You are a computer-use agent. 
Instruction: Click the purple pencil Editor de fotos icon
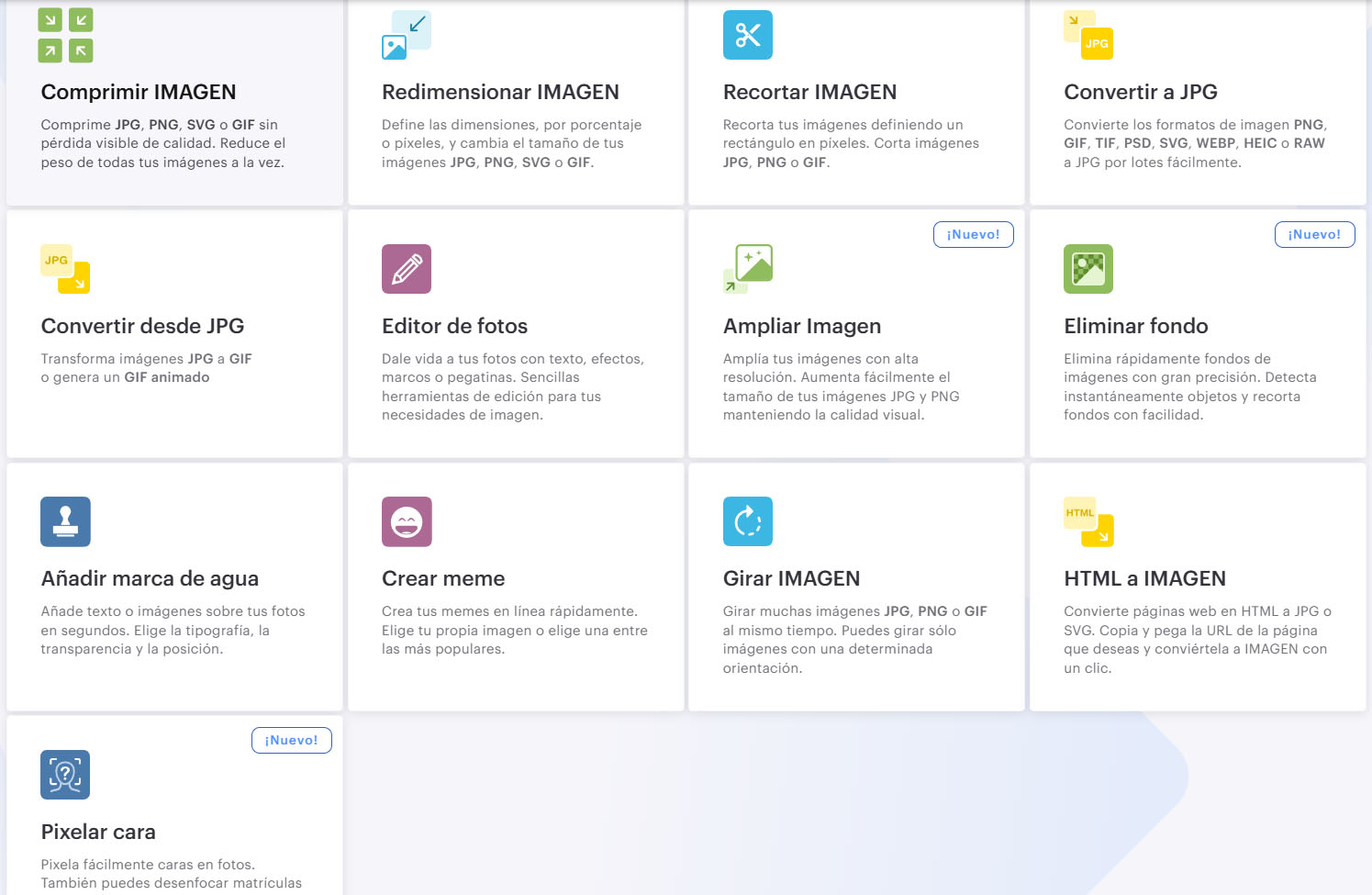click(x=406, y=269)
